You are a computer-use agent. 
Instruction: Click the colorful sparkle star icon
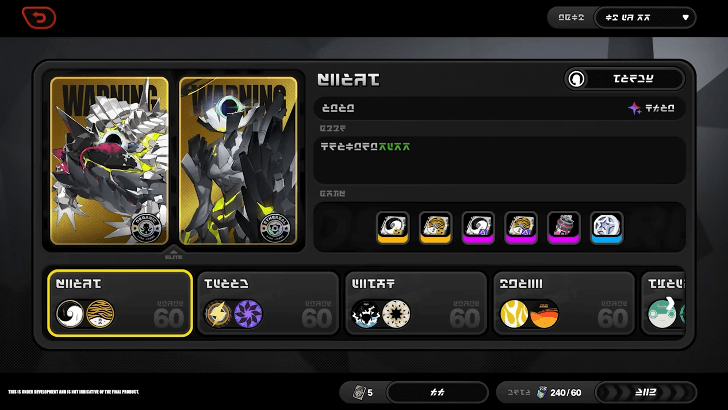click(x=634, y=108)
